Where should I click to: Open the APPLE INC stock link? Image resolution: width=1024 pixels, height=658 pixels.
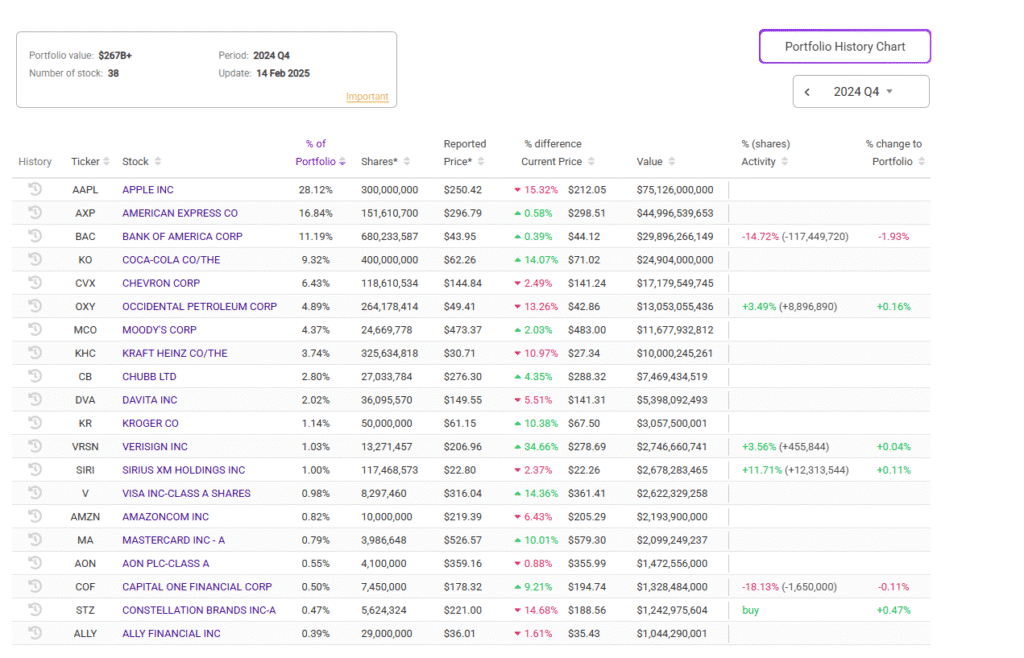pyautogui.click(x=148, y=190)
